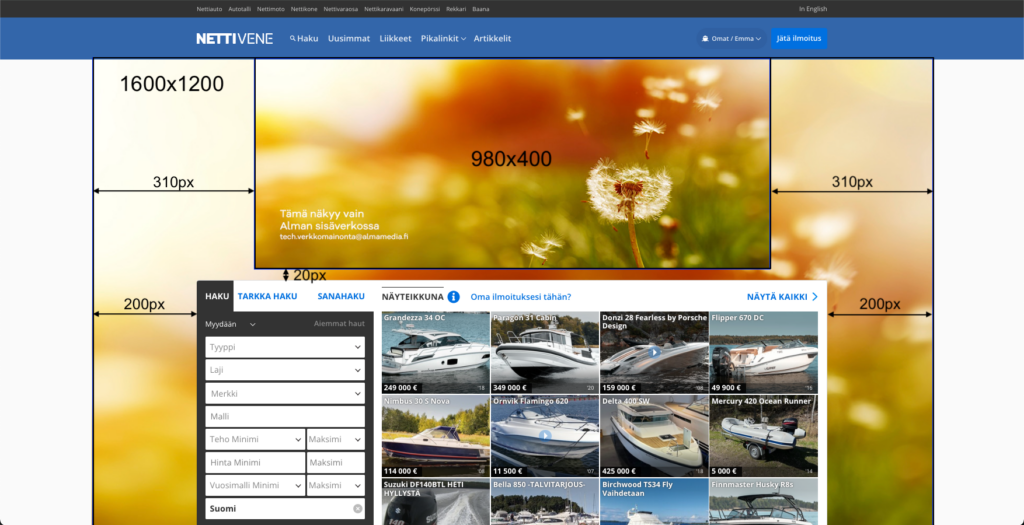This screenshot has width=1024, height=525.
Task: Switch to the SANAHAKU tab
Action: (341, 296)
